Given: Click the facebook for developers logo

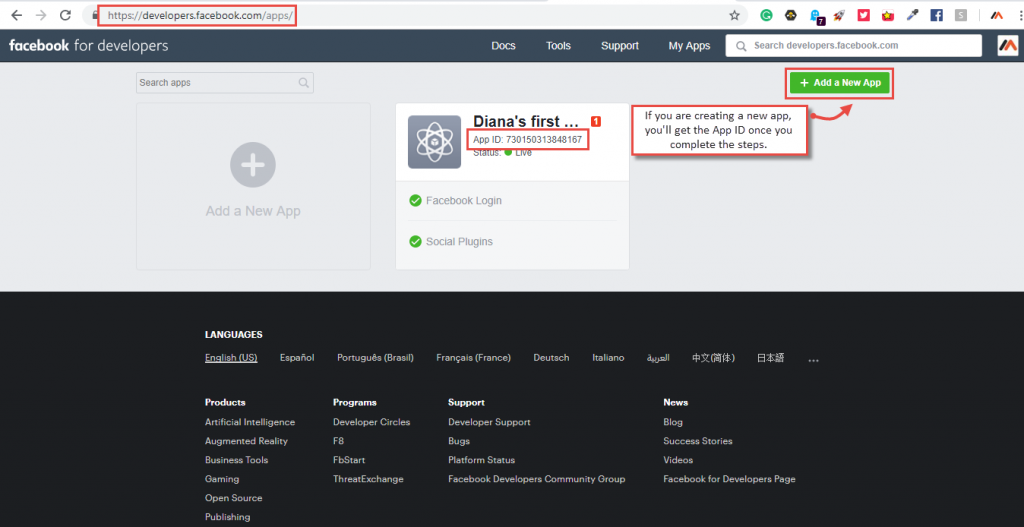Looking at the screenshot, I should 88,46.
